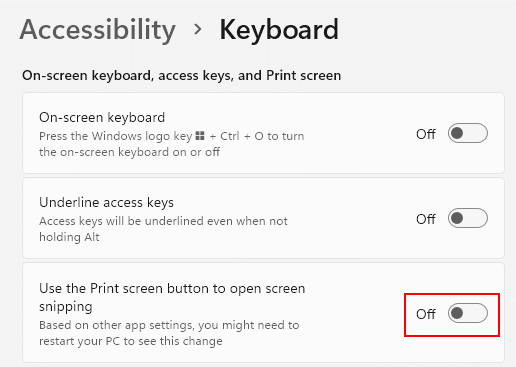Enable the Underline access keys switch
The width and height of the screenshot is (516, 367).
[x=468, y=218]
